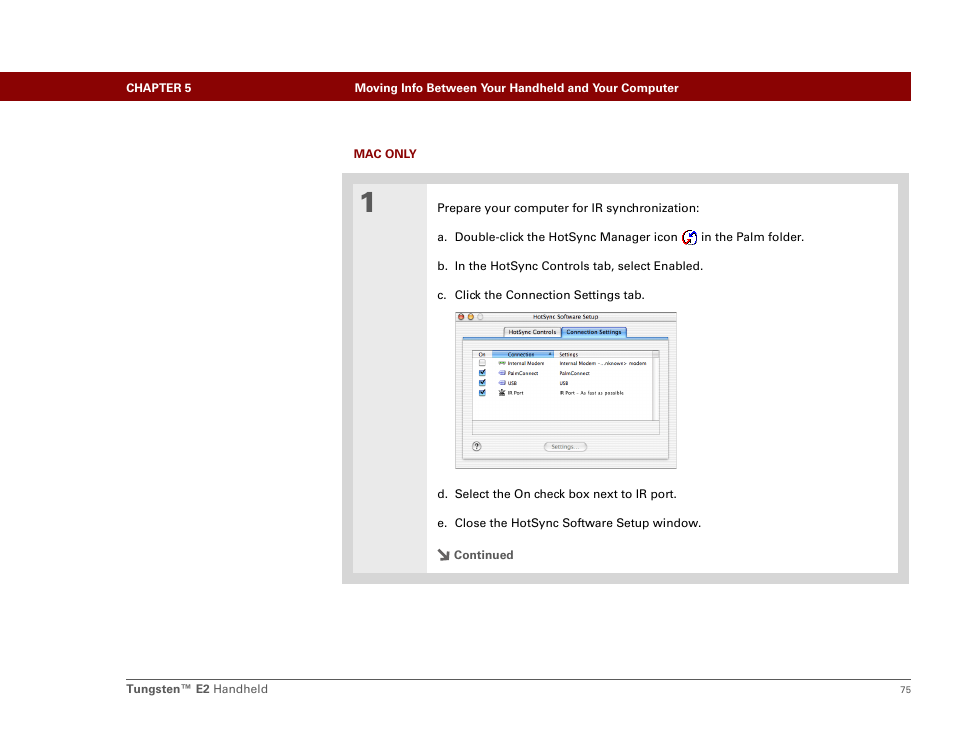Click the 'Continued' label
The width and height of the screenshot is (954, 738).
point(484,555)
